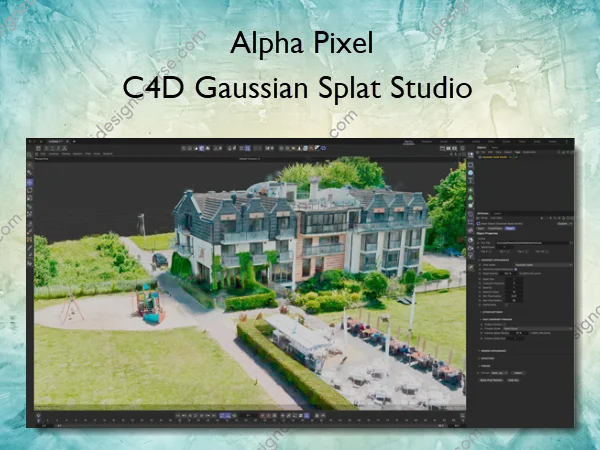Select the Scale tool in left toolbar

29,198
